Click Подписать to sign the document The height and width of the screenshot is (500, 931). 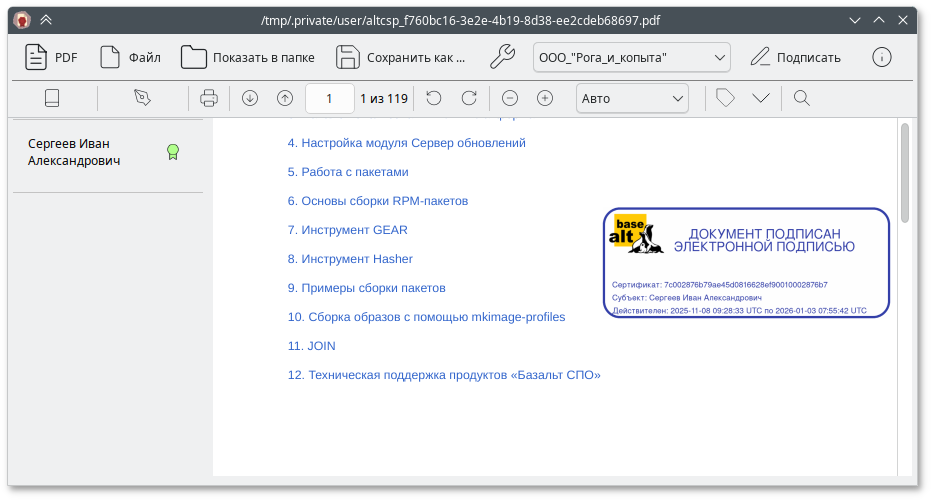tap(796, 58)
